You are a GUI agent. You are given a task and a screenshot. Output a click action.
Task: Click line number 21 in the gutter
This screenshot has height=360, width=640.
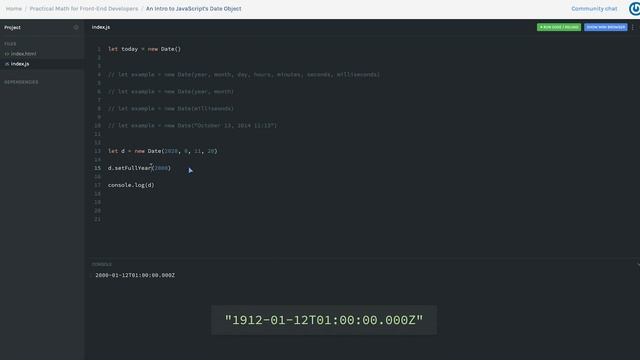click(x=97, y=219)
